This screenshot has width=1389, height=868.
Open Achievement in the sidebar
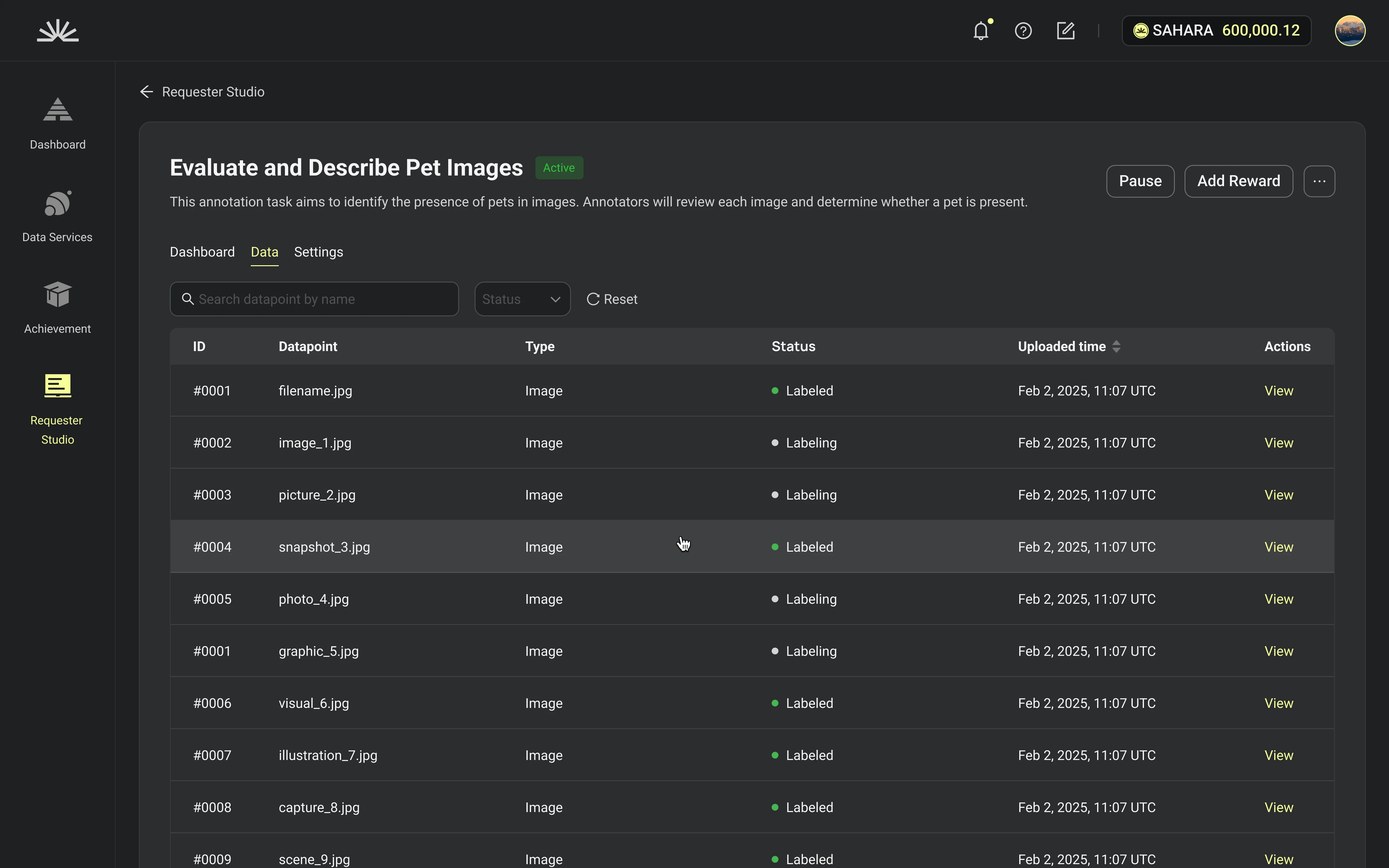(x=58, y=308)
